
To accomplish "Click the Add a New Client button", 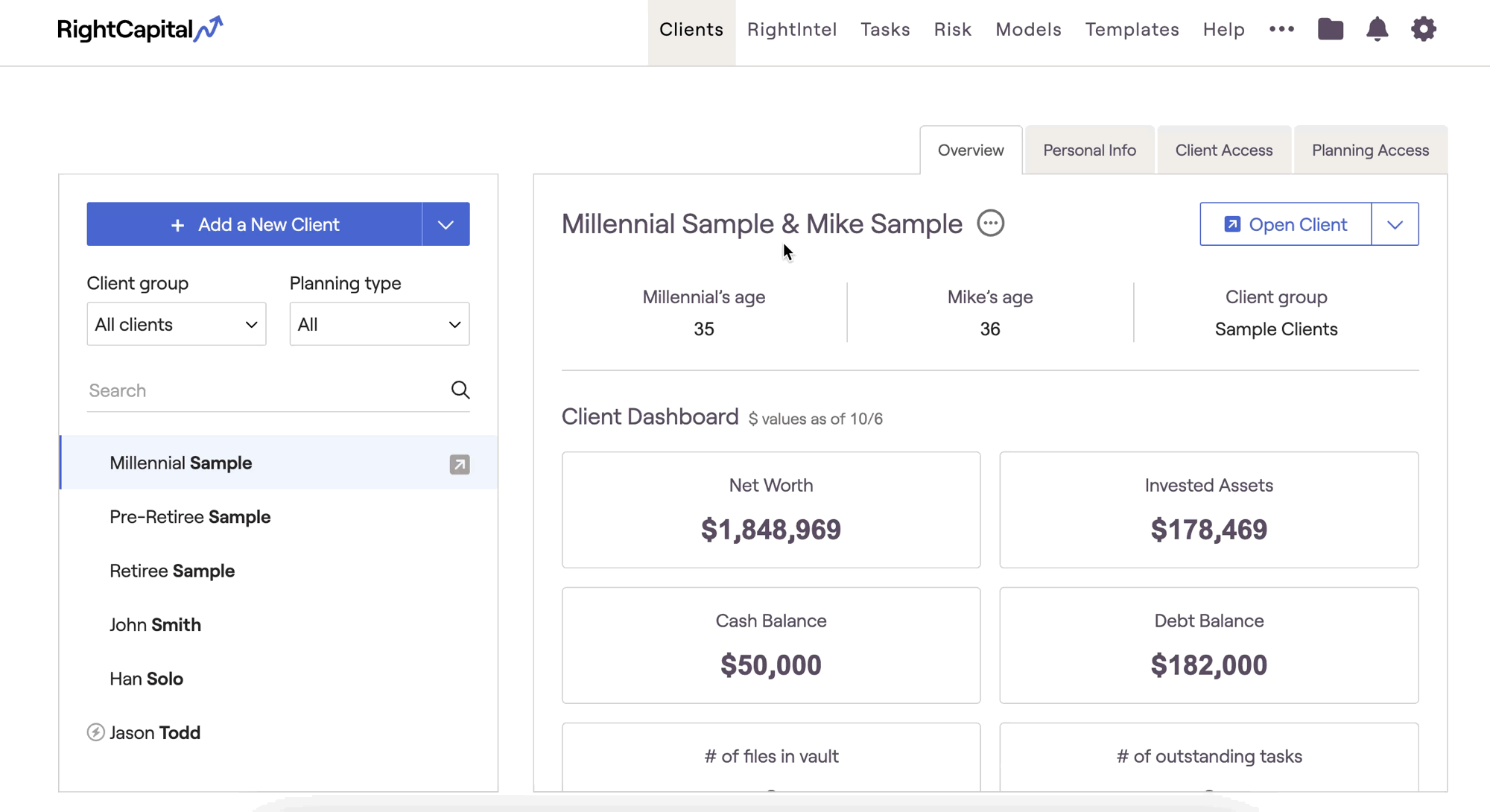I will pos(255,224).
